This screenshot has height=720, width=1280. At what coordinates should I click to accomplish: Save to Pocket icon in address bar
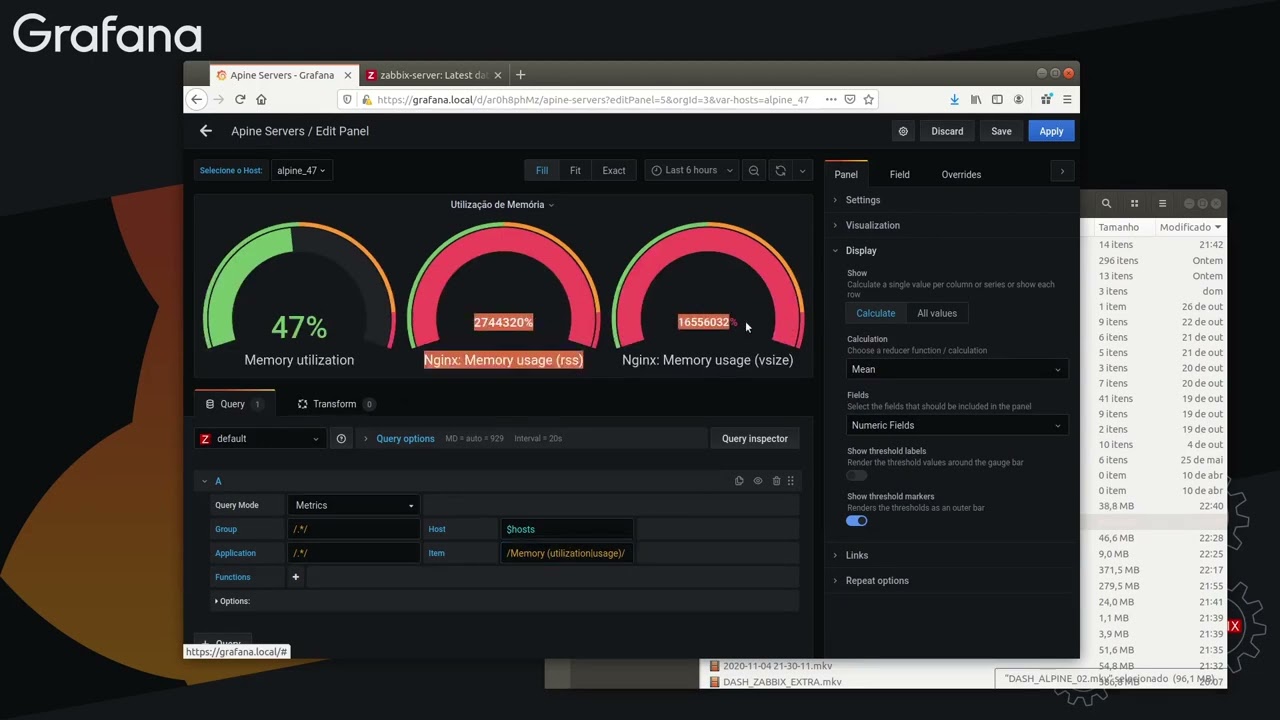[x=850, y=99]
